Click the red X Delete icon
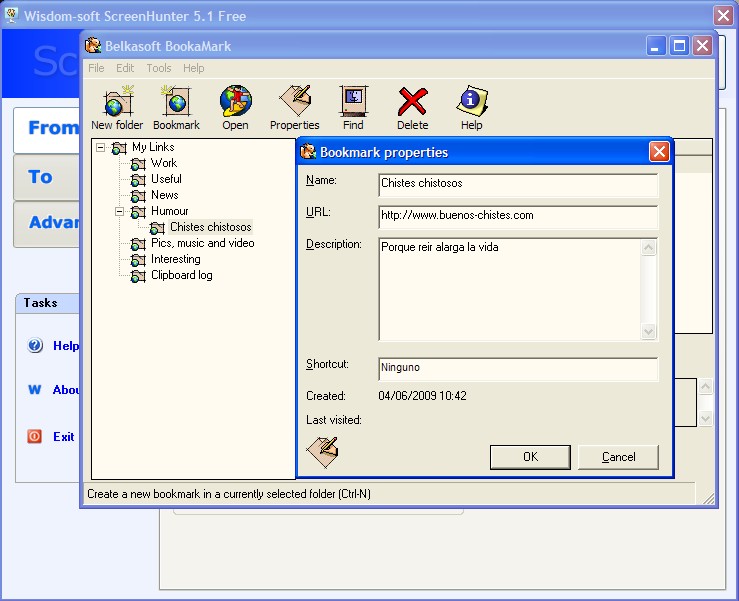Image resolution: width=739 pixels, height=601 pixels. [x=412, y=101]
